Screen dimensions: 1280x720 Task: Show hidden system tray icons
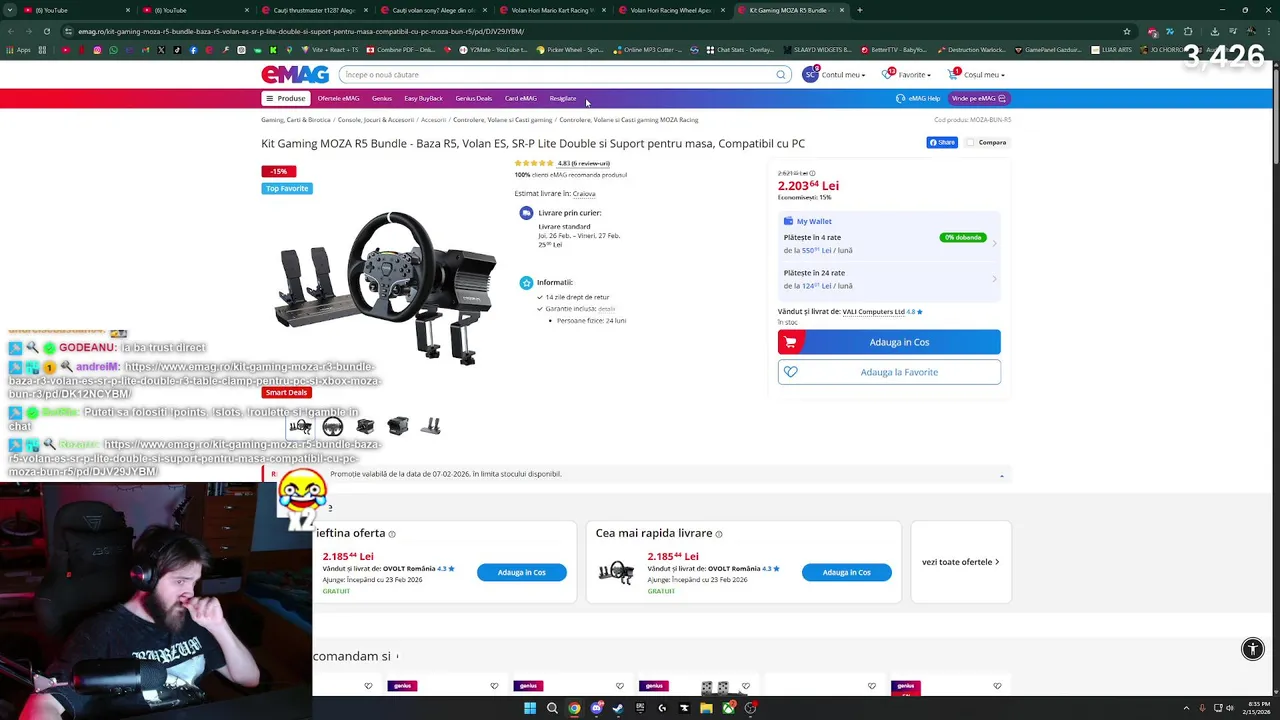pos(1188,708)
